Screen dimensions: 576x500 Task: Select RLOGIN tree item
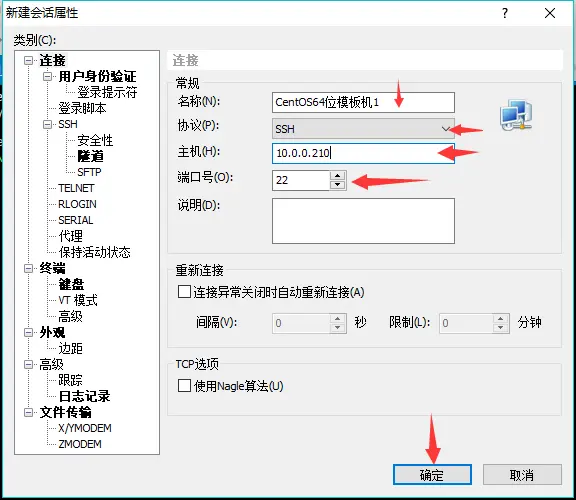pyautogui.click(x=78, y=204)
